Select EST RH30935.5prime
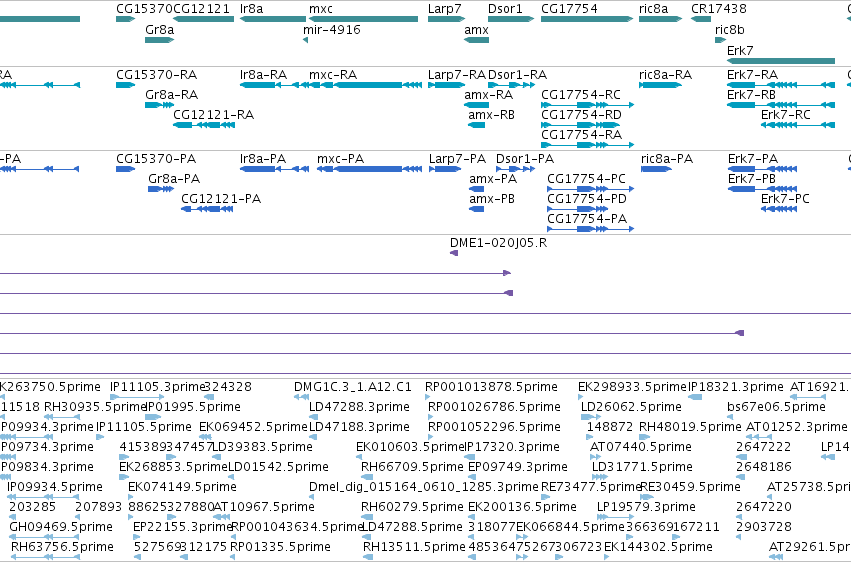The width and height of the screenshot is (851, 562). (96, 407)
